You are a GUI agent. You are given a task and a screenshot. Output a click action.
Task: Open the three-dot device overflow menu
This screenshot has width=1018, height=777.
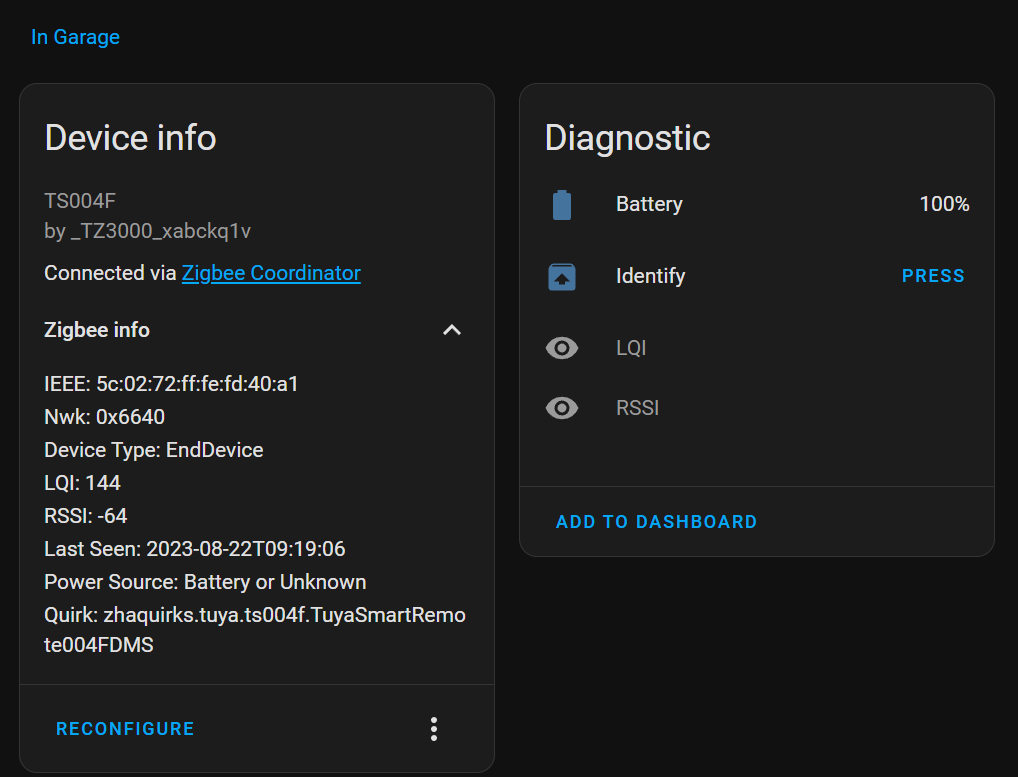click(434, 729)
